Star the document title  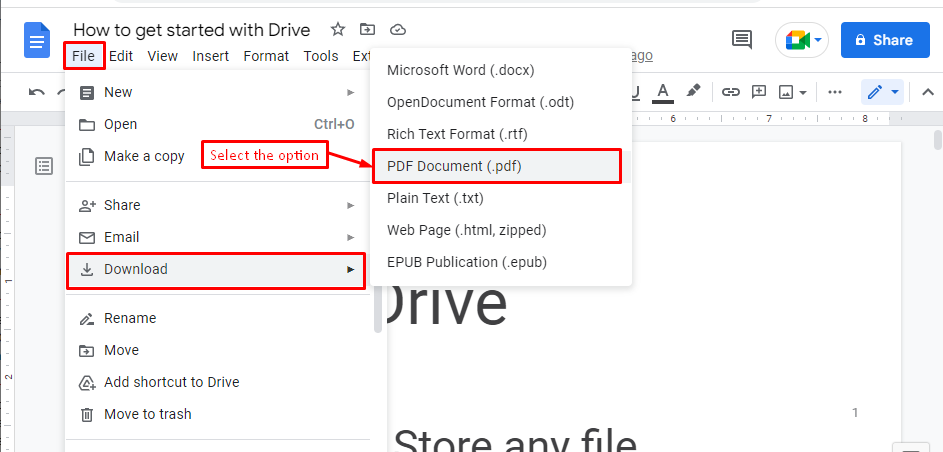(x=338, y=29)
